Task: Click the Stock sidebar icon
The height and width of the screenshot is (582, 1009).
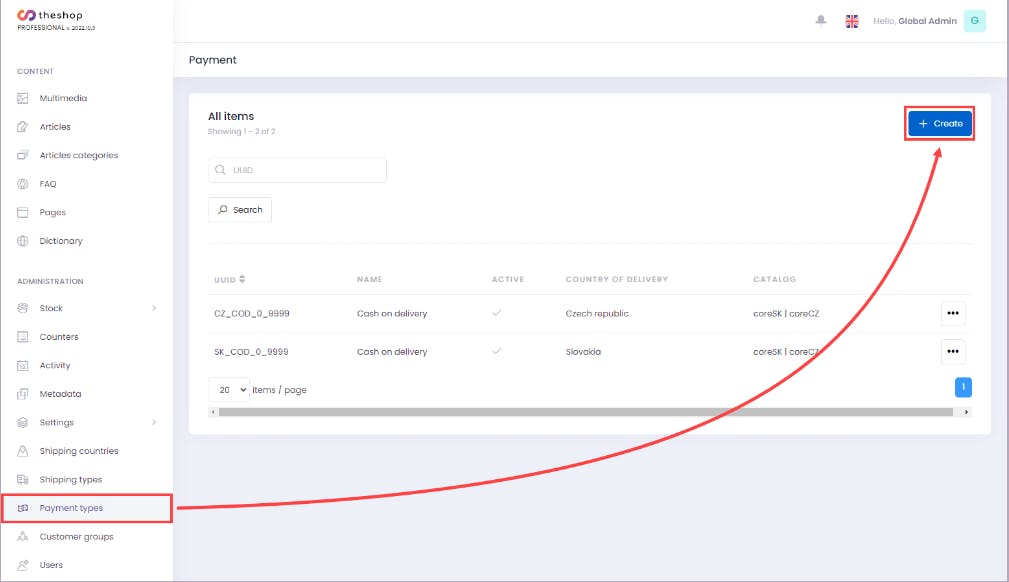Action: (23, 308)
